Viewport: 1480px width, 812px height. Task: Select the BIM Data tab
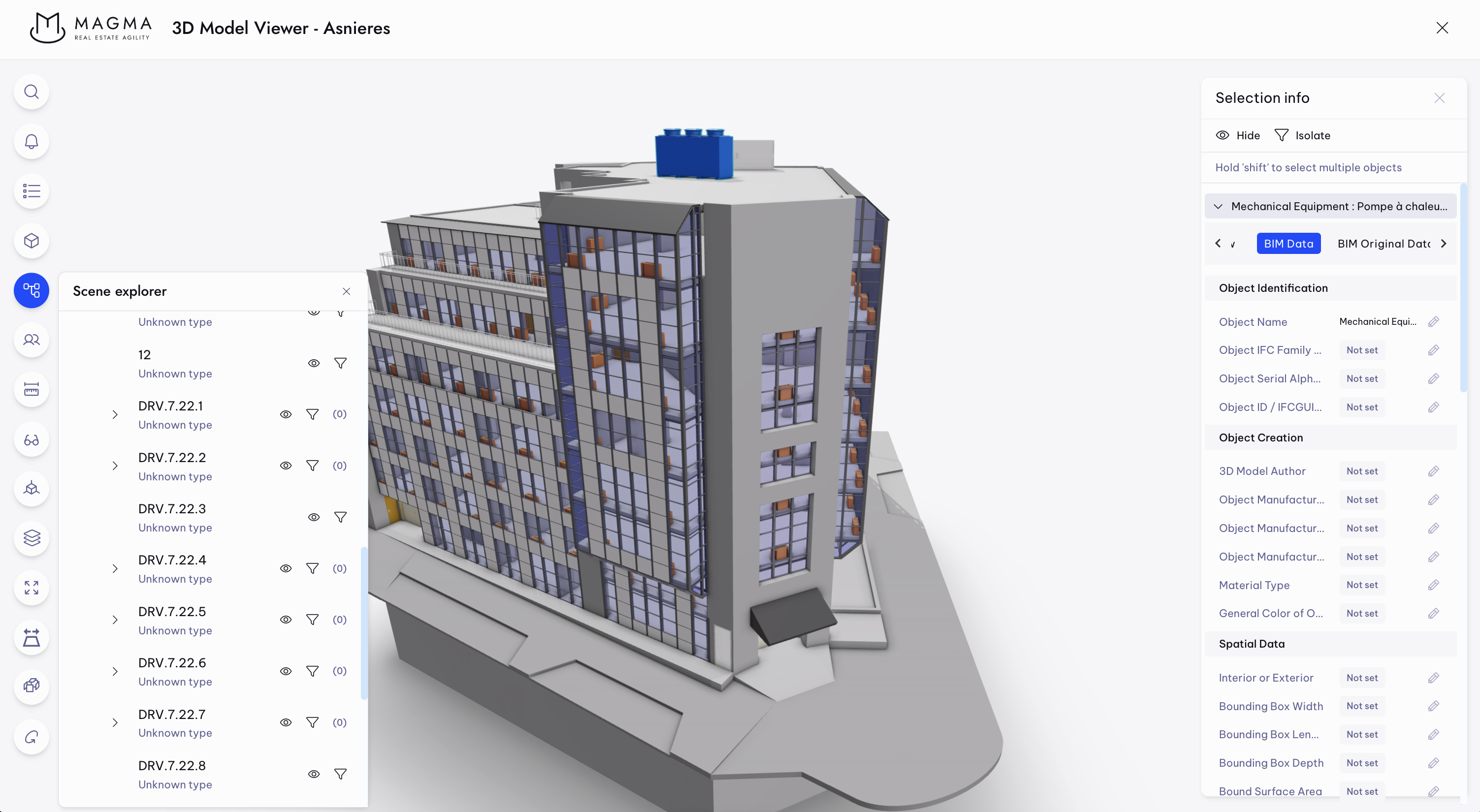point(1288,244)
